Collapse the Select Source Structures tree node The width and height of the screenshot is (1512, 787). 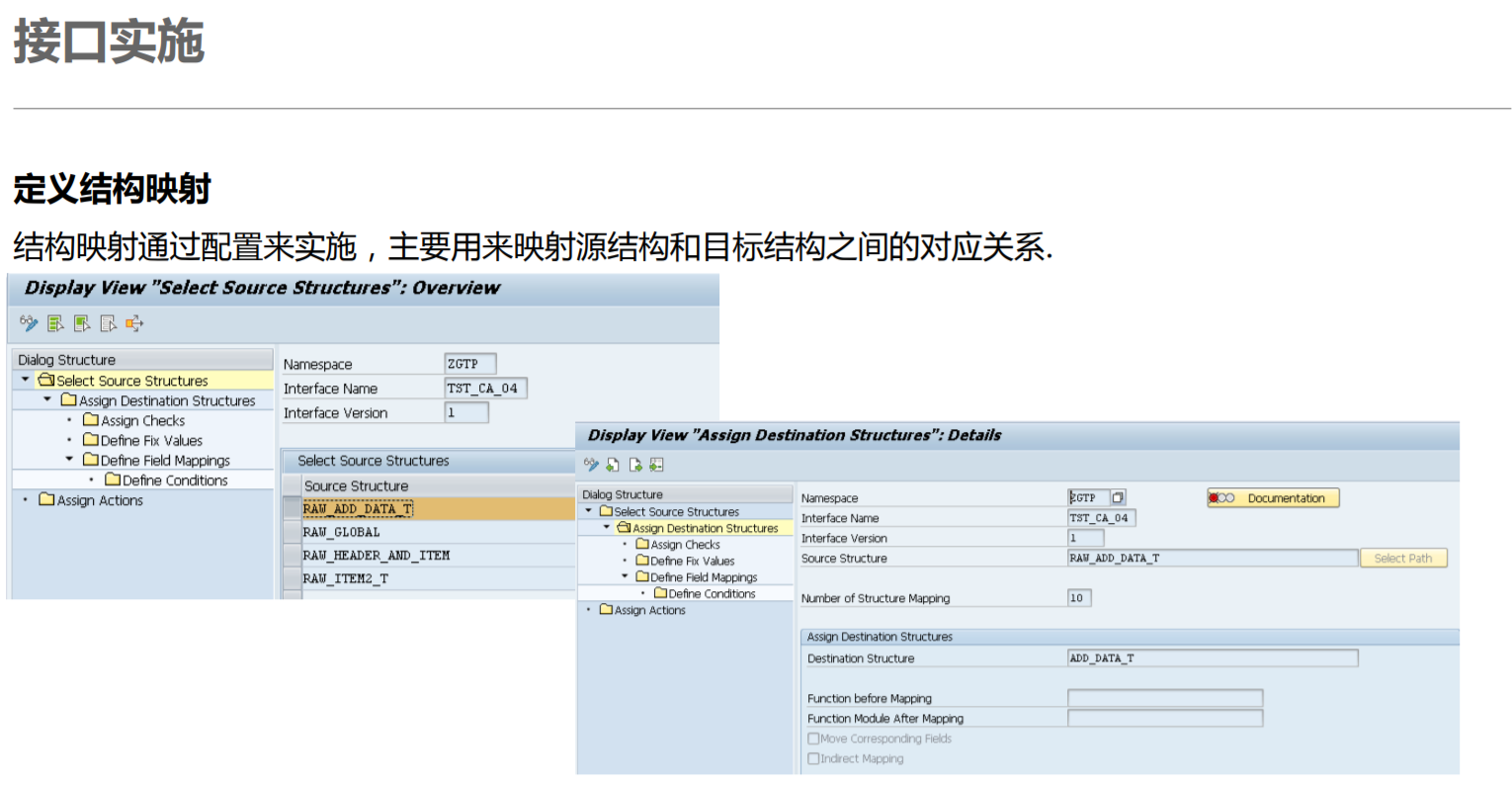pos(23,381)
